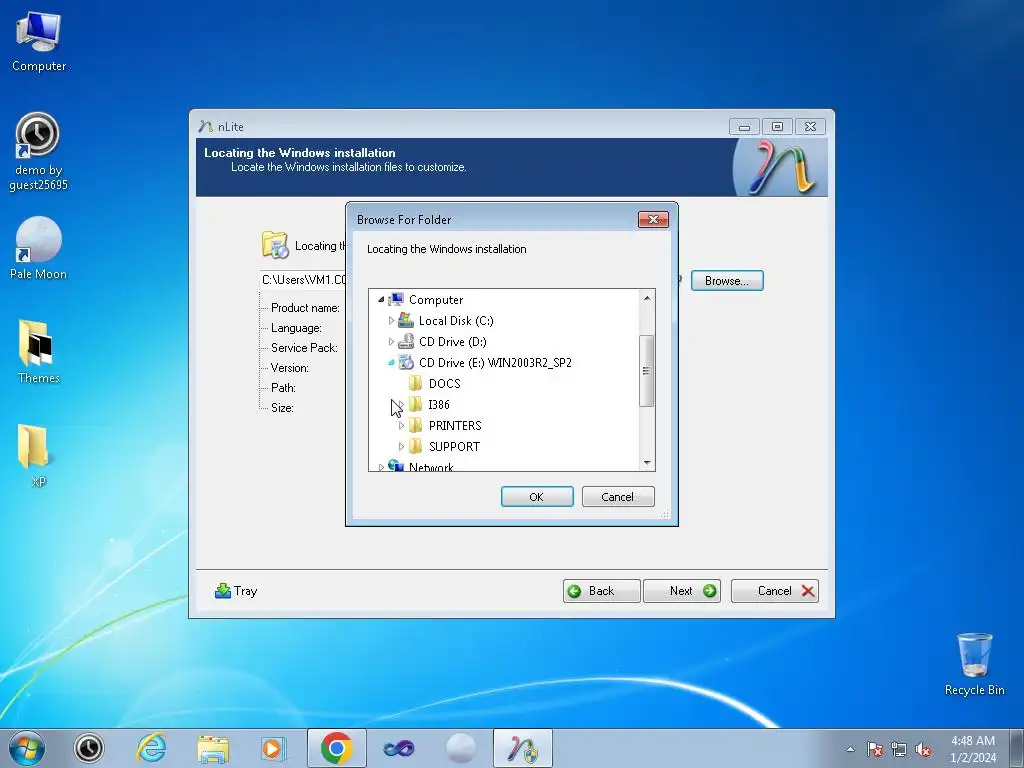Image resolution: width=1024 pixels, height=768 pixels.
Task: Collapse the Computer tree node
Action: [381, 300]
